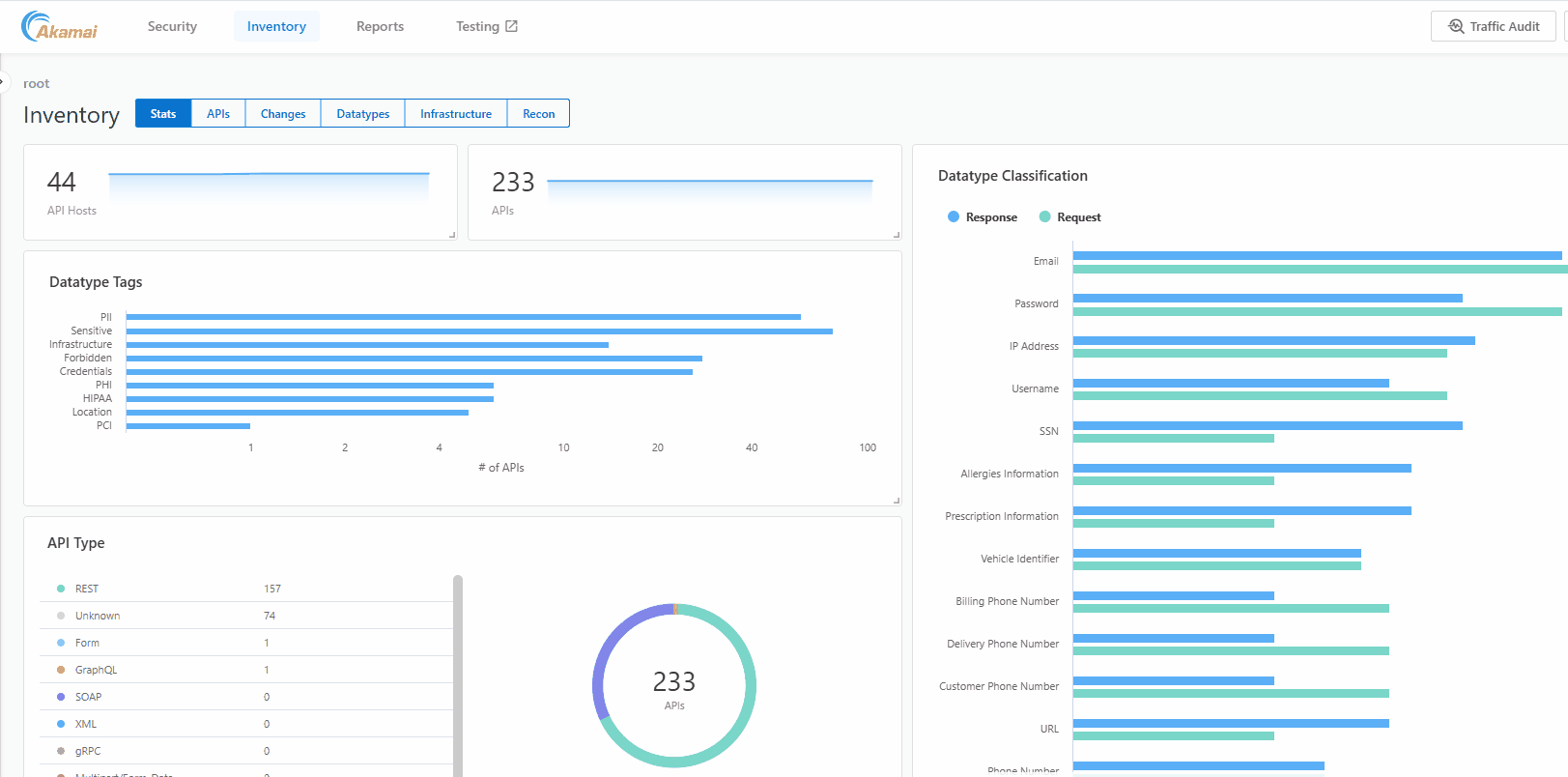Toggle the Request series in the legend
Viewport: 1568px width, 777px height.
tap(1069, 217)
